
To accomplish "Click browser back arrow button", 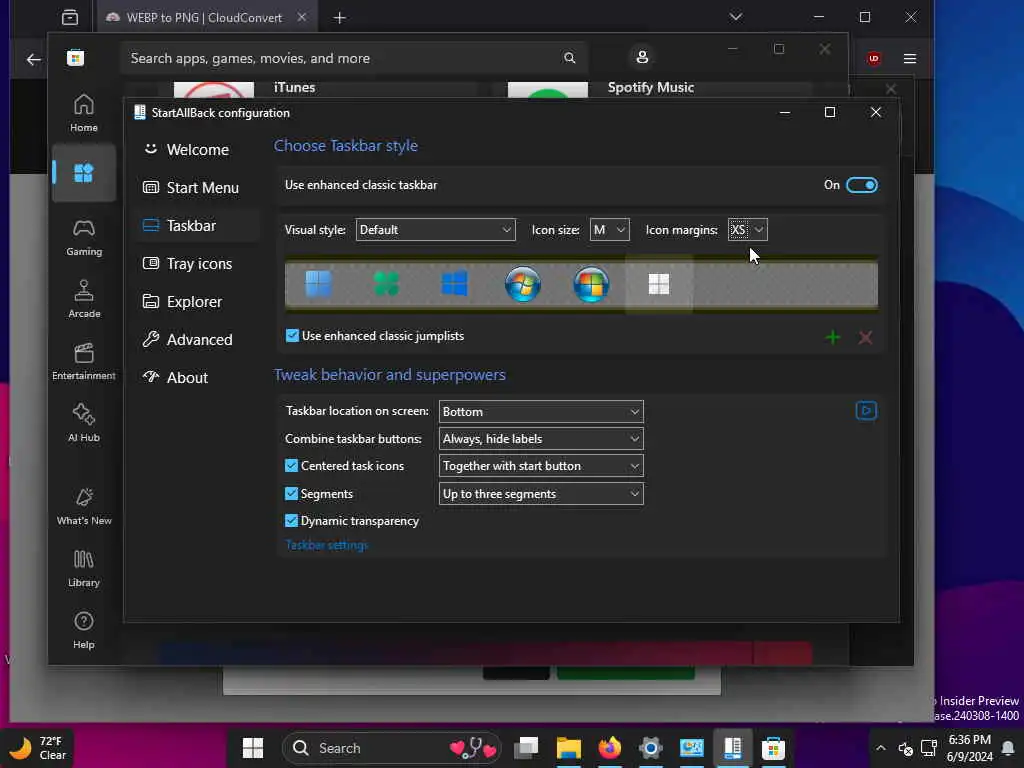I will 33,59.
